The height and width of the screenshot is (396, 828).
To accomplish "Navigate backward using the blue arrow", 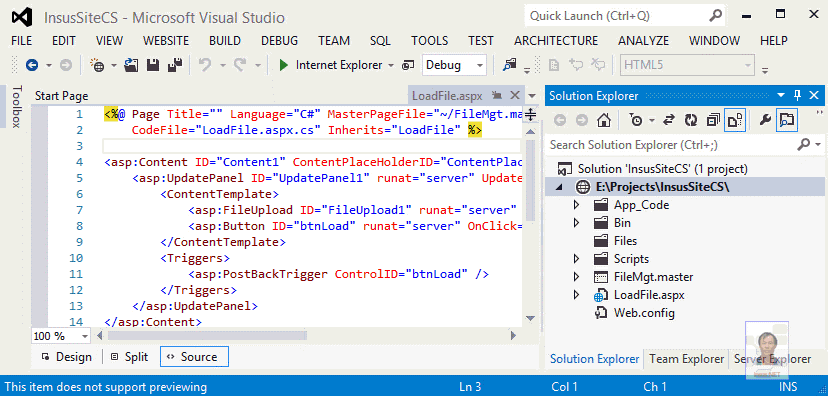I will tap(32, 65).
